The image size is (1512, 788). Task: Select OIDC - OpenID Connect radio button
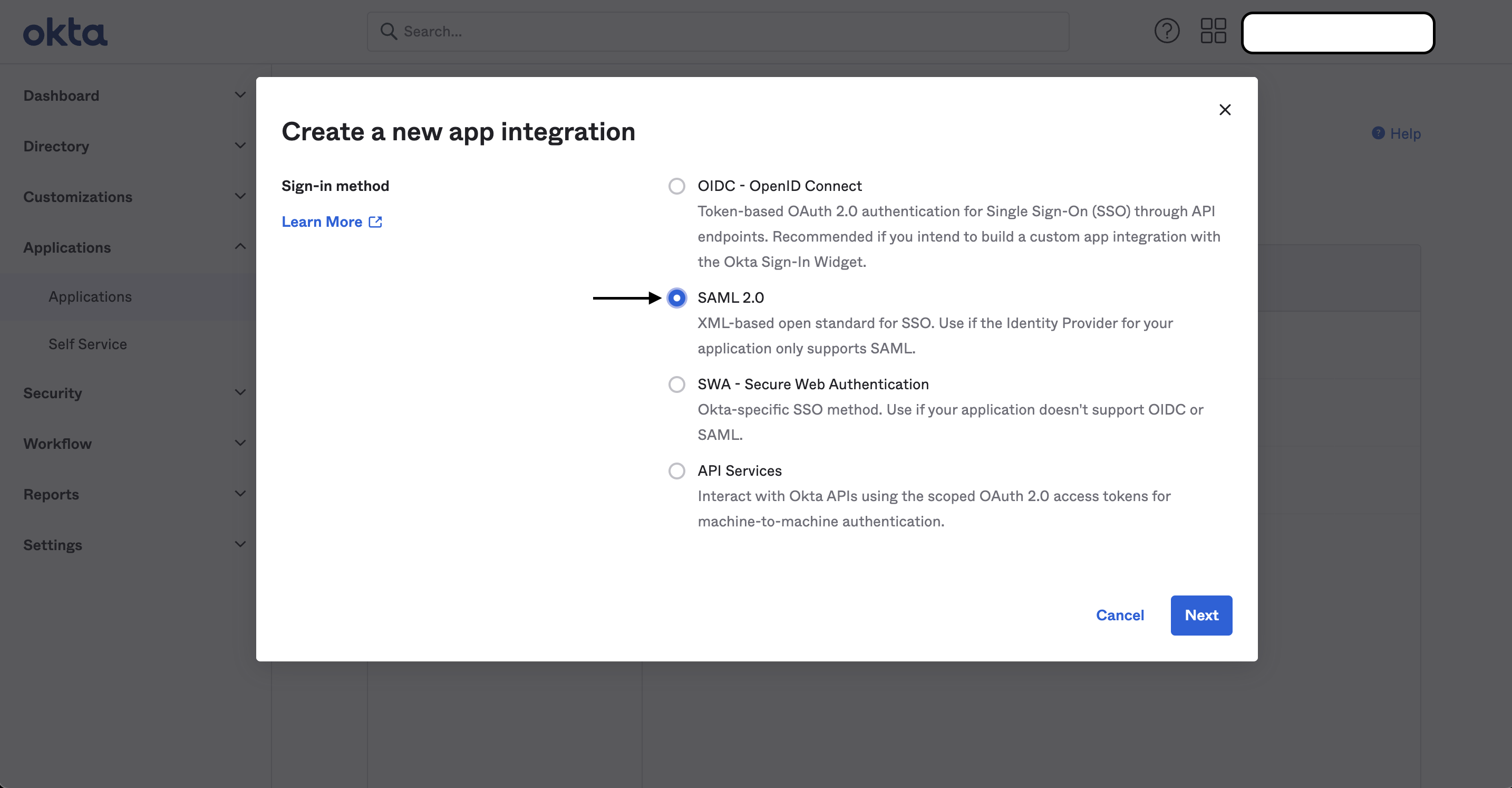point(677,186)
